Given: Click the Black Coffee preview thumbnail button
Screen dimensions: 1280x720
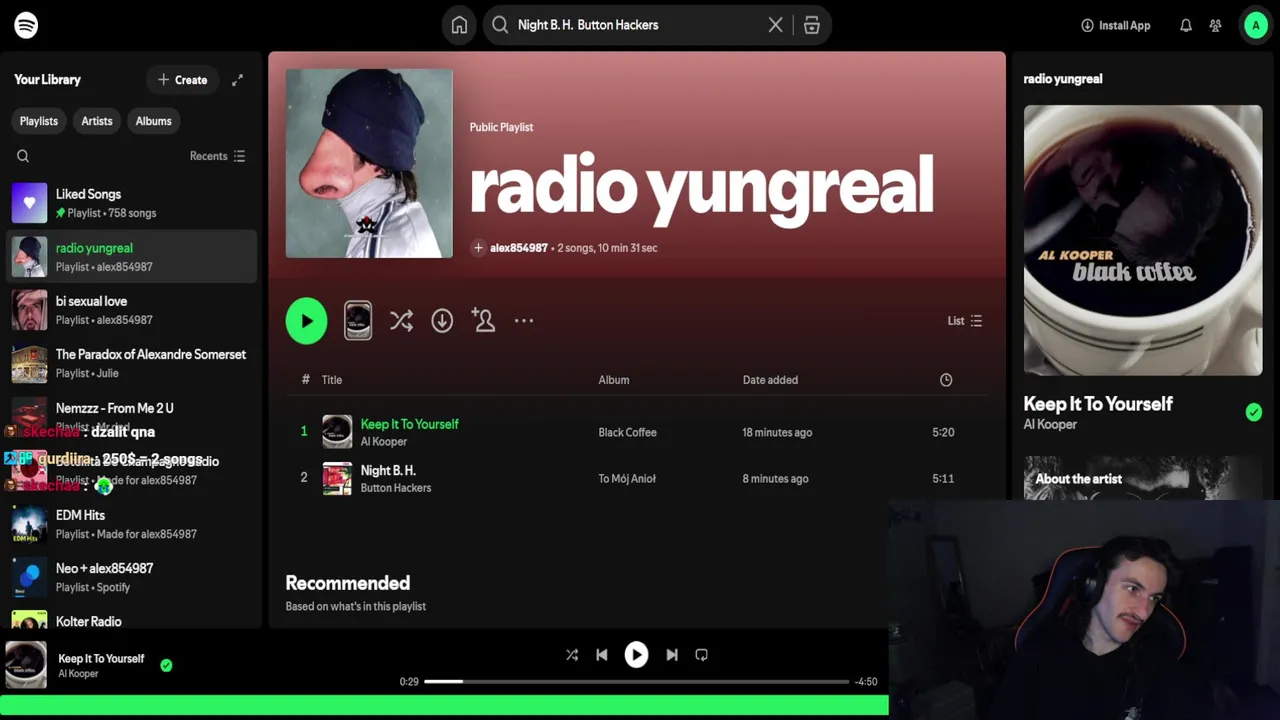Looking at the screenshot, I should point(358,321).
